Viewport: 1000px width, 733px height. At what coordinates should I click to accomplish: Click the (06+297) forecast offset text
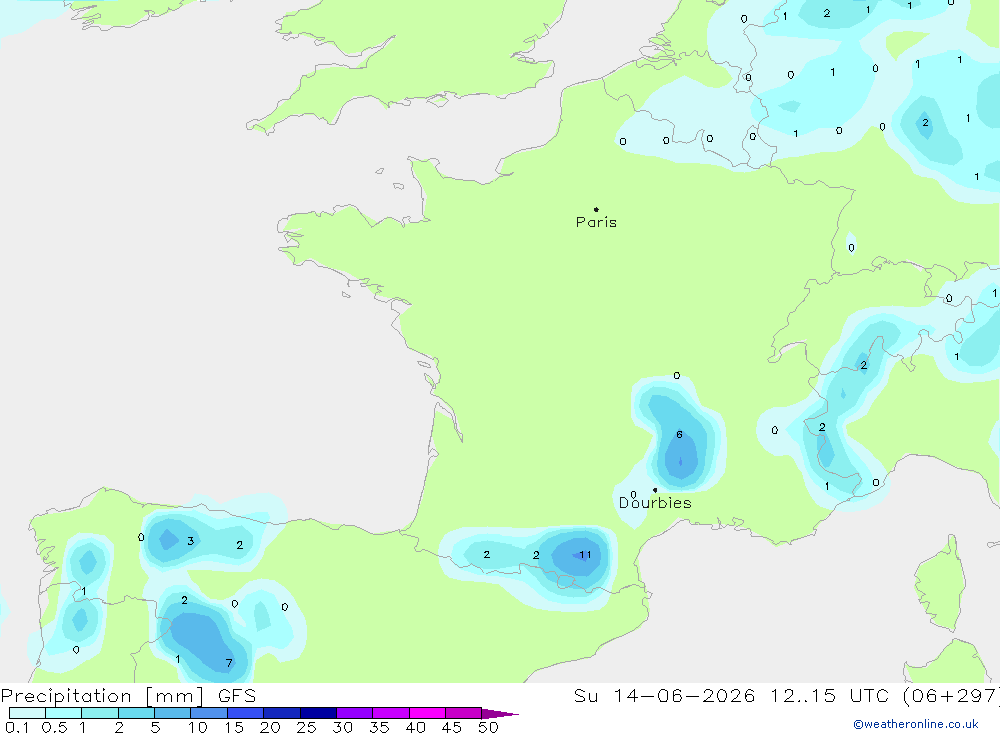point(952,696)
